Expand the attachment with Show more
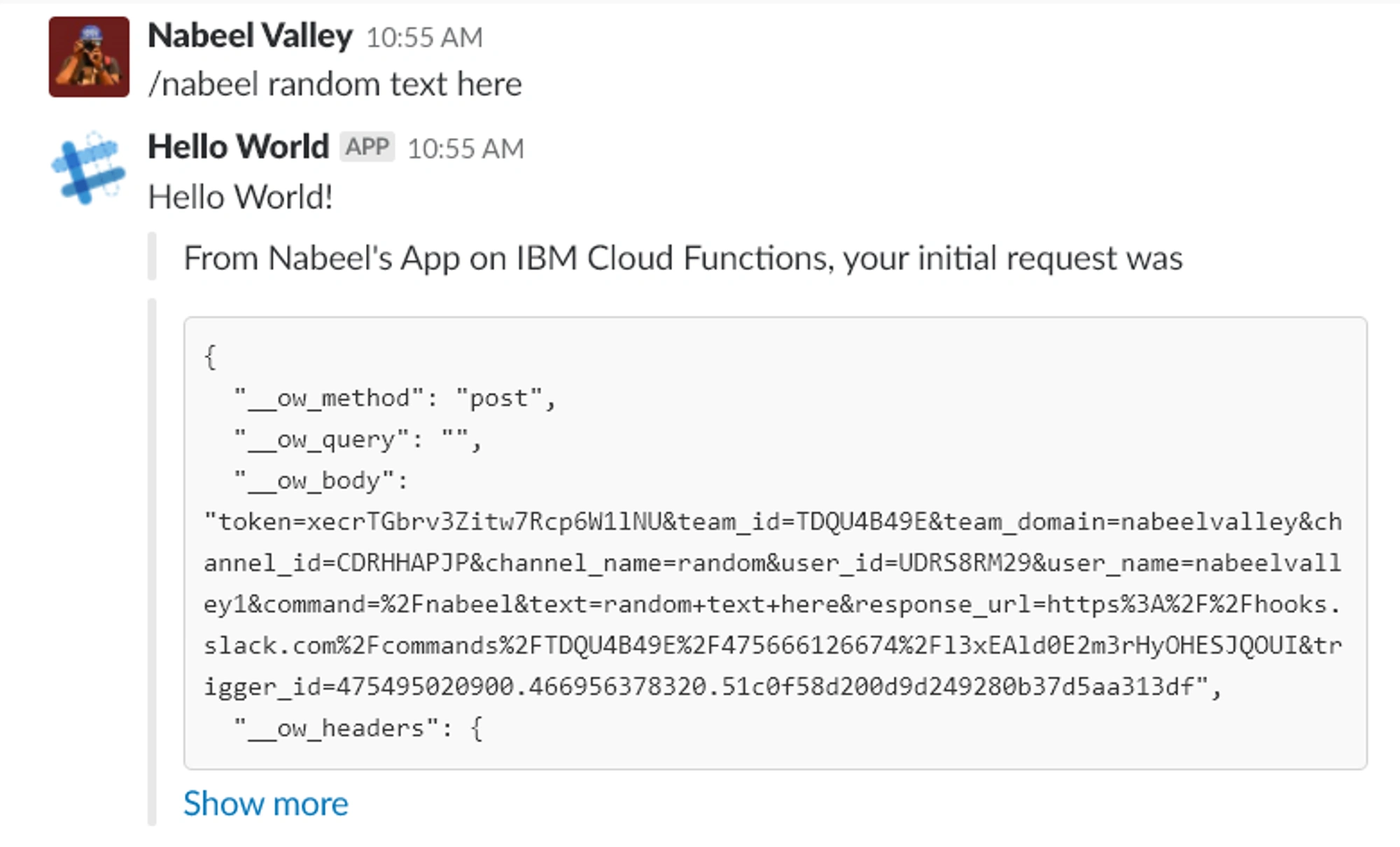This screenshot has width=1400, height=847. 265,803
